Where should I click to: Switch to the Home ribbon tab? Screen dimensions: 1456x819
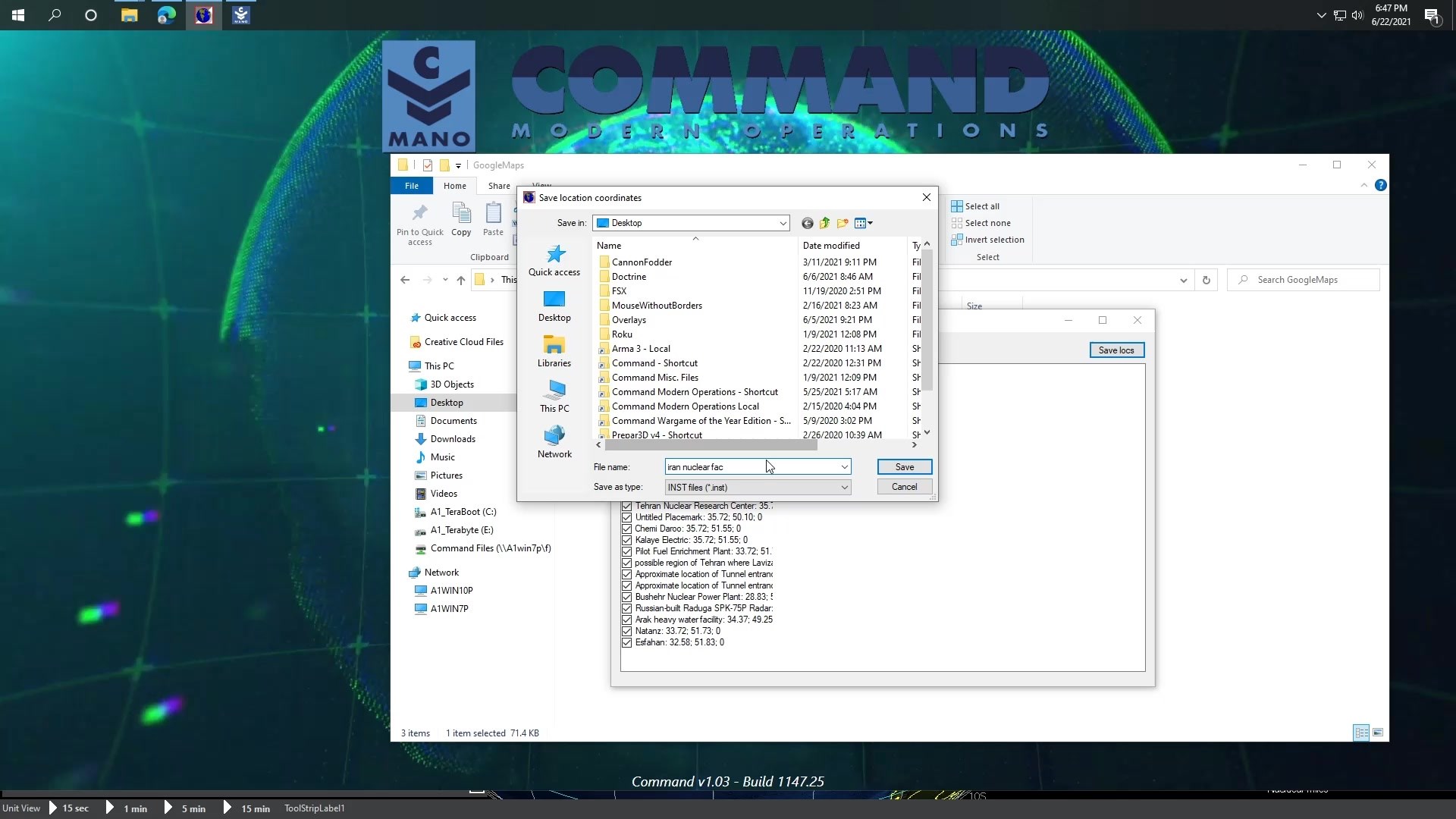[455, 186]
